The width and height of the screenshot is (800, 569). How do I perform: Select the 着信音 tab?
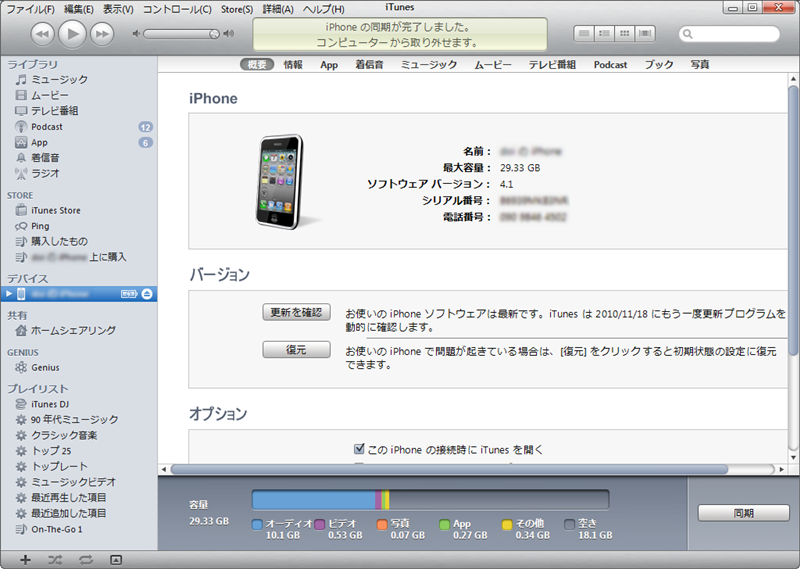pyautogui.click(x=369, y=65)
